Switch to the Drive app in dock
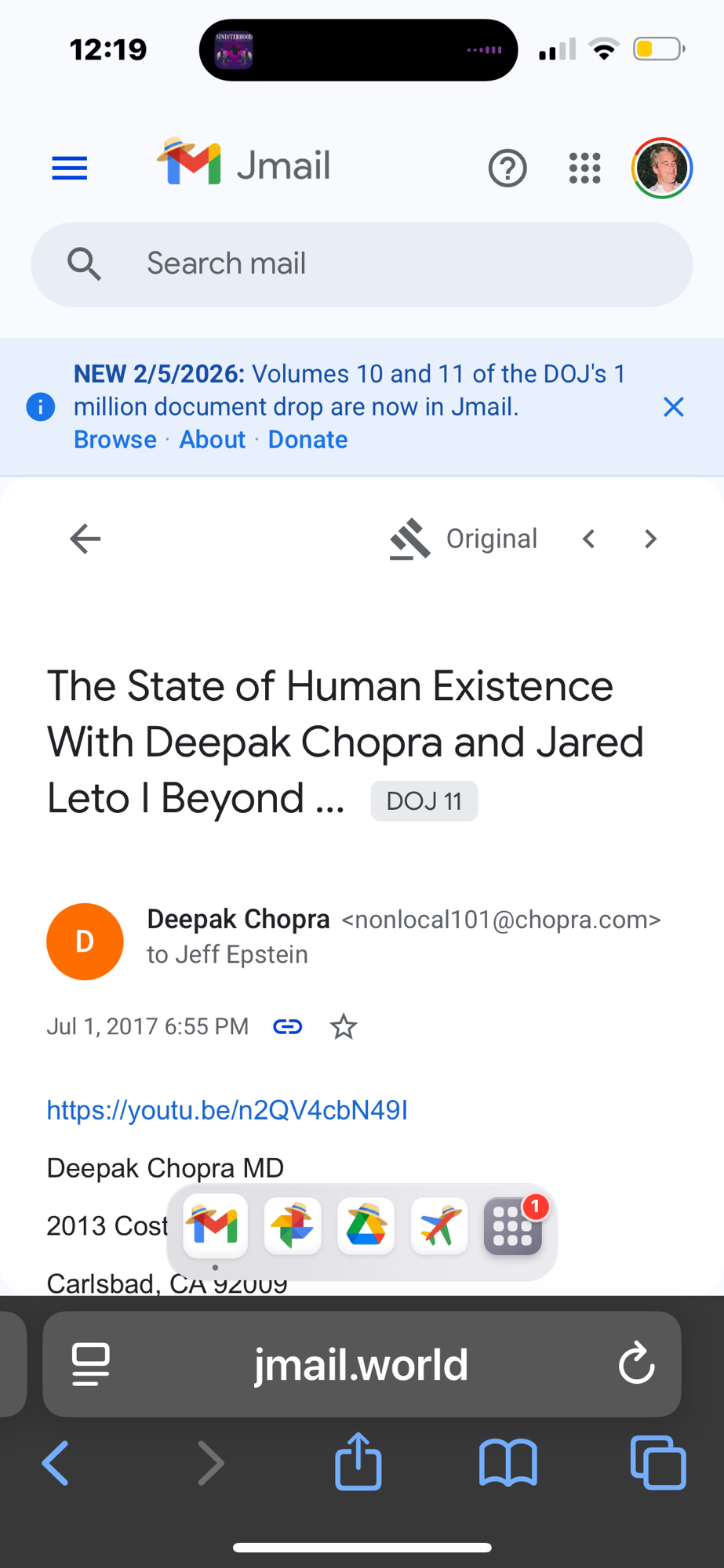The height and width of the screenshot is (1568, 724). pyautogui.click(x=366, y=1226)
